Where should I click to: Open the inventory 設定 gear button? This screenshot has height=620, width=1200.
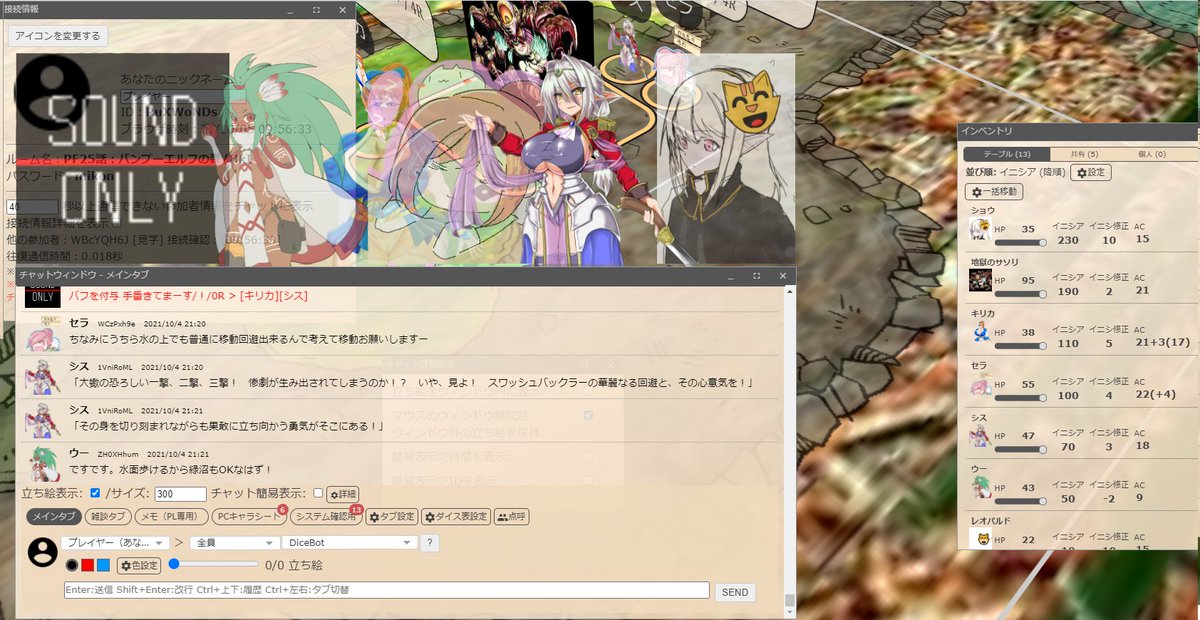[1091, 172]
